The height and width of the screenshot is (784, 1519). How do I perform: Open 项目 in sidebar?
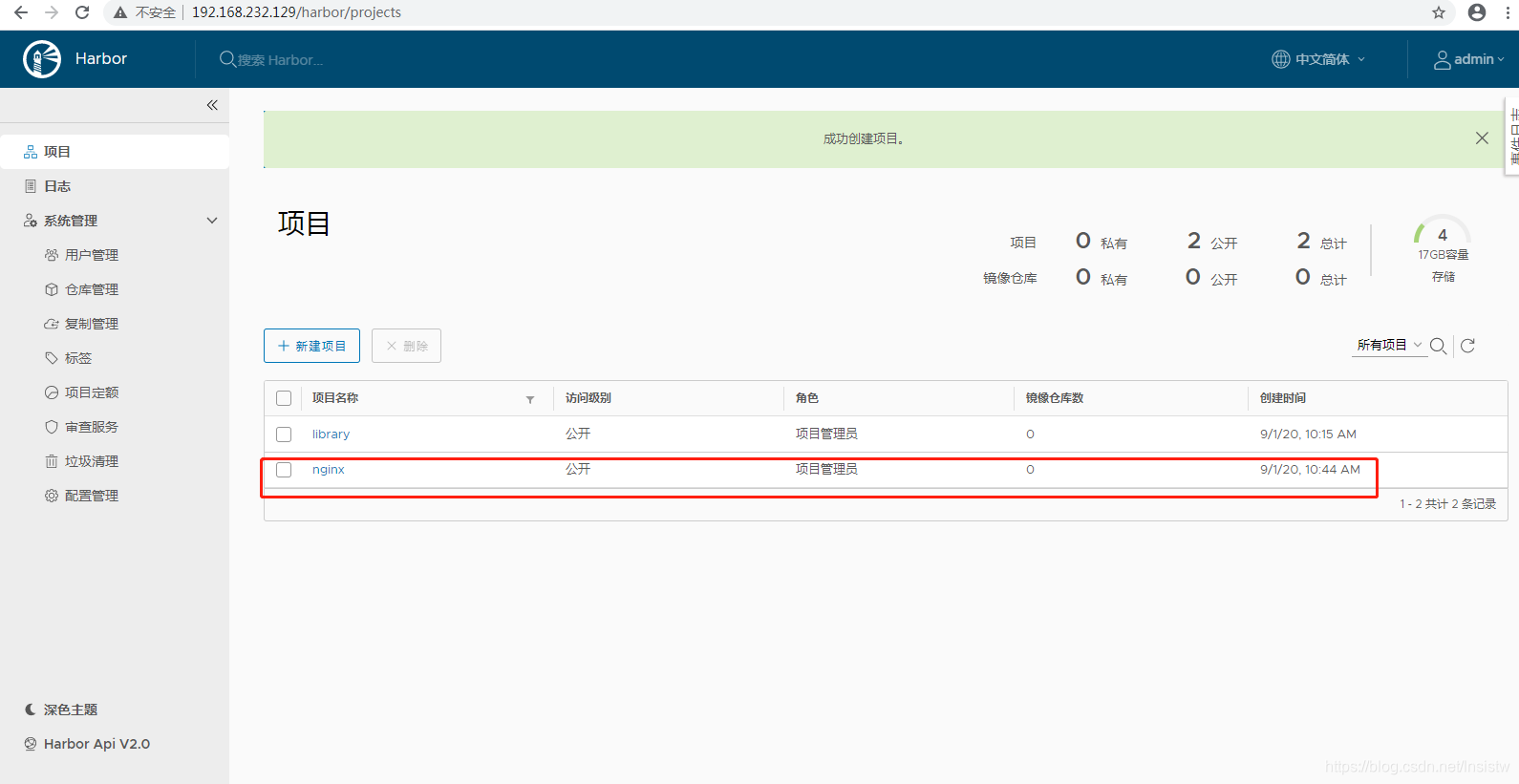(115, 152)
